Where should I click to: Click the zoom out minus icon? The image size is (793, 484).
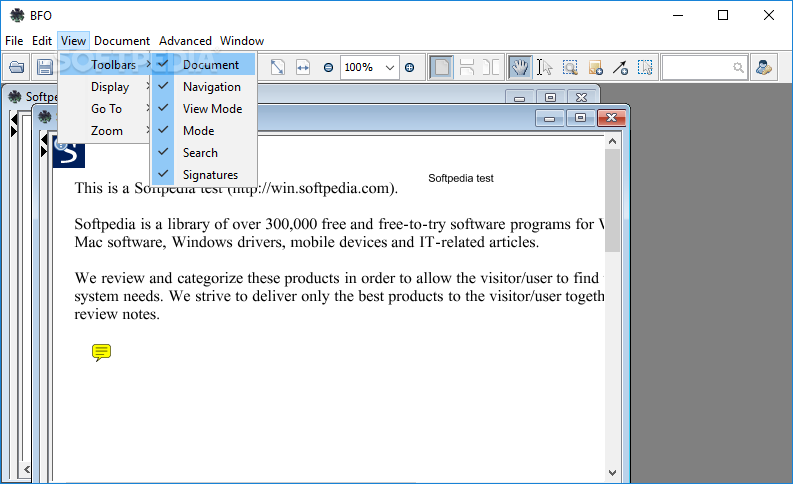point(328,67)
